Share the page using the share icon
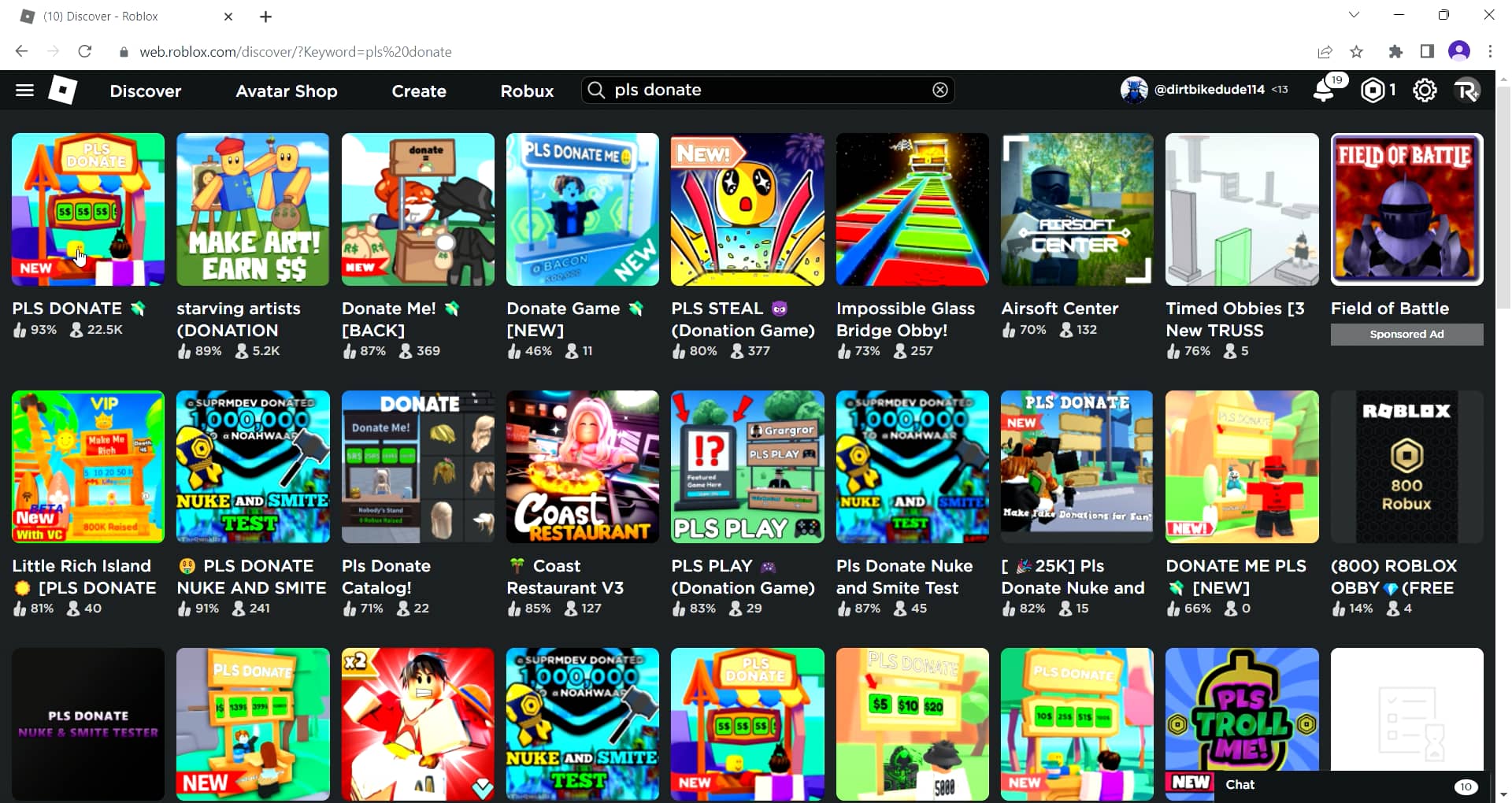 (1326, 51)
